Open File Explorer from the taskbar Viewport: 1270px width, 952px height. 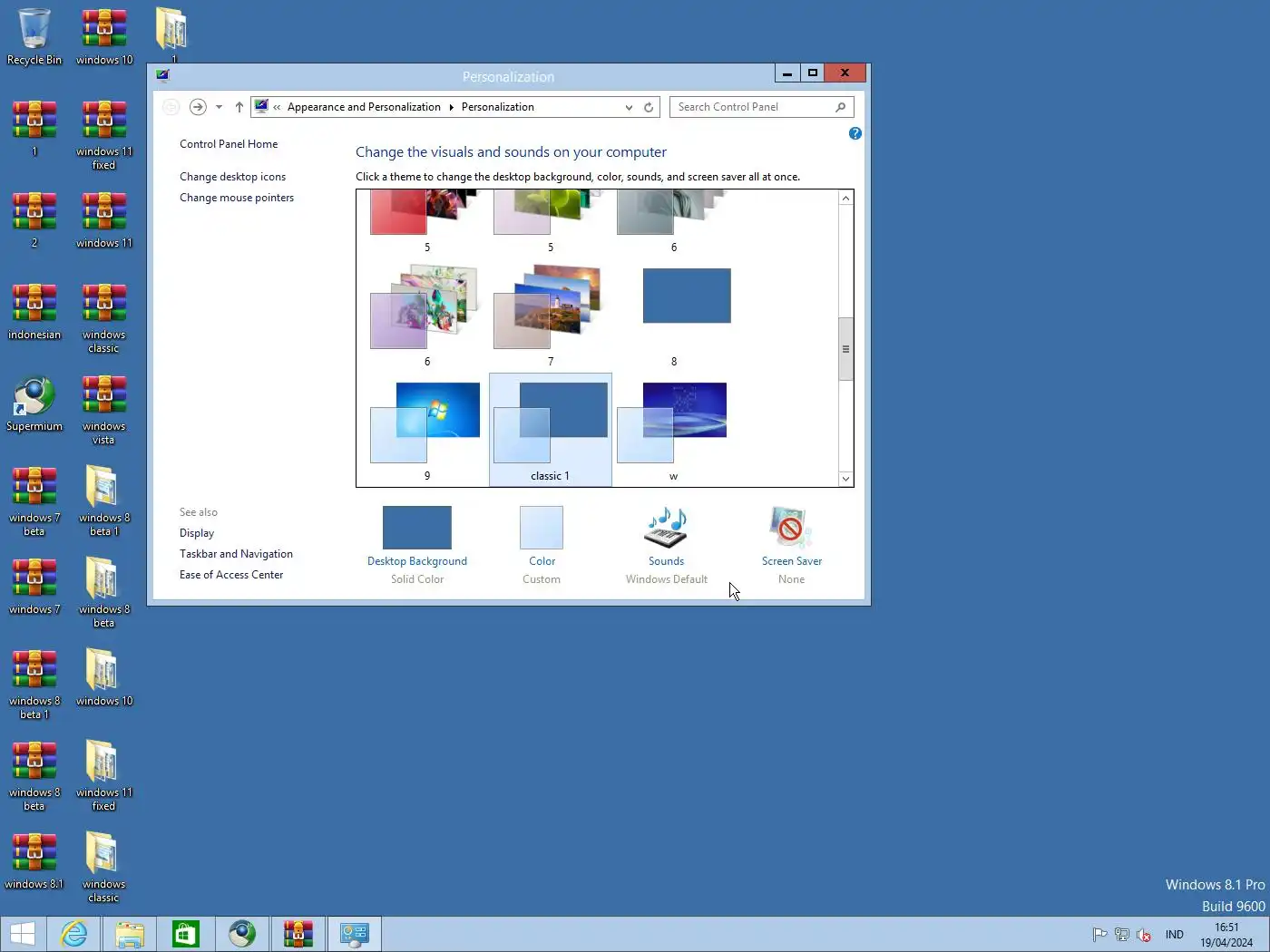point(130,934)
